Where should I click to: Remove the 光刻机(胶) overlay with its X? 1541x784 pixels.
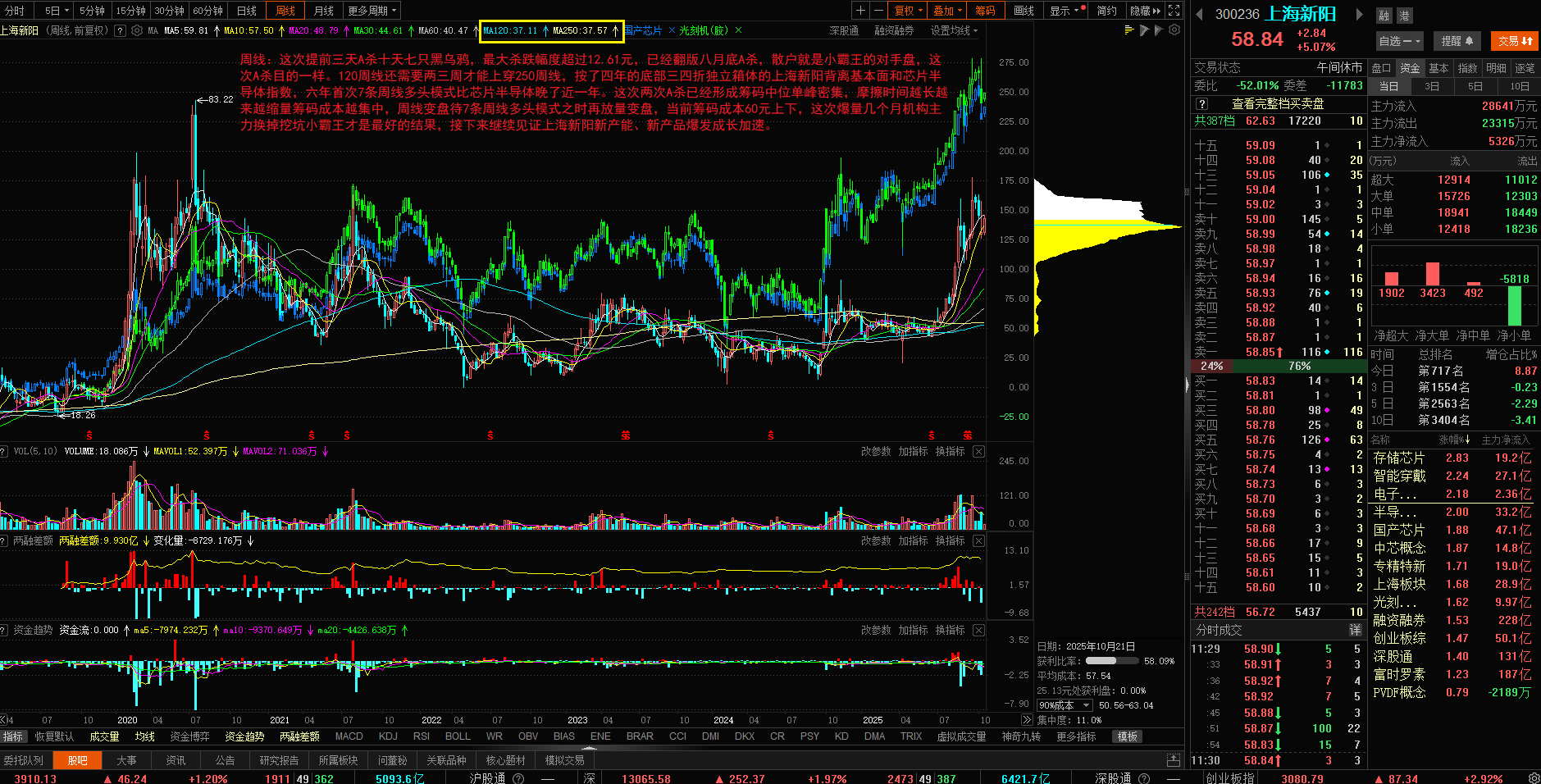738,30
